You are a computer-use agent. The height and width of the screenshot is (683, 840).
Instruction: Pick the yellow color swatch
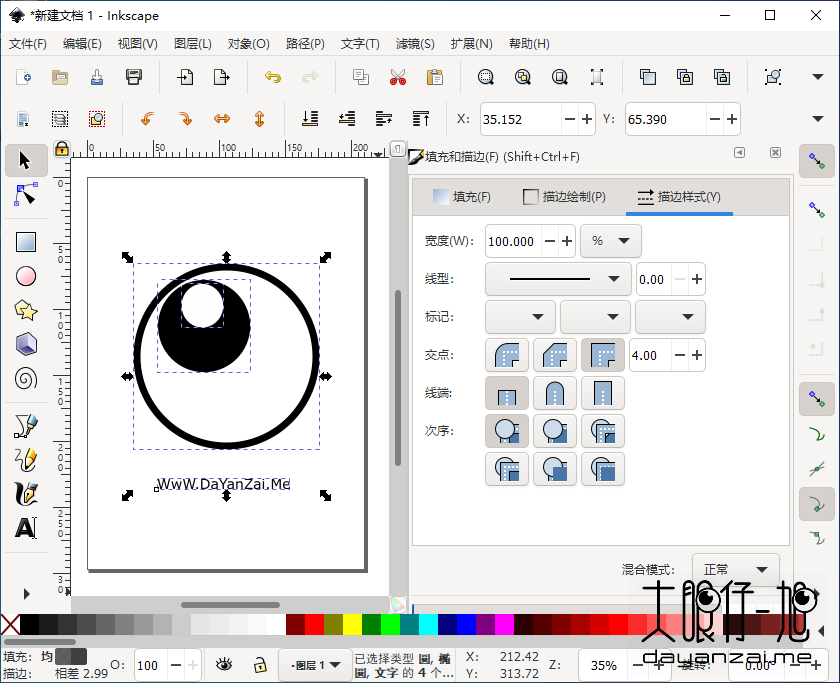pyautogui.click(x=352, y=625)
